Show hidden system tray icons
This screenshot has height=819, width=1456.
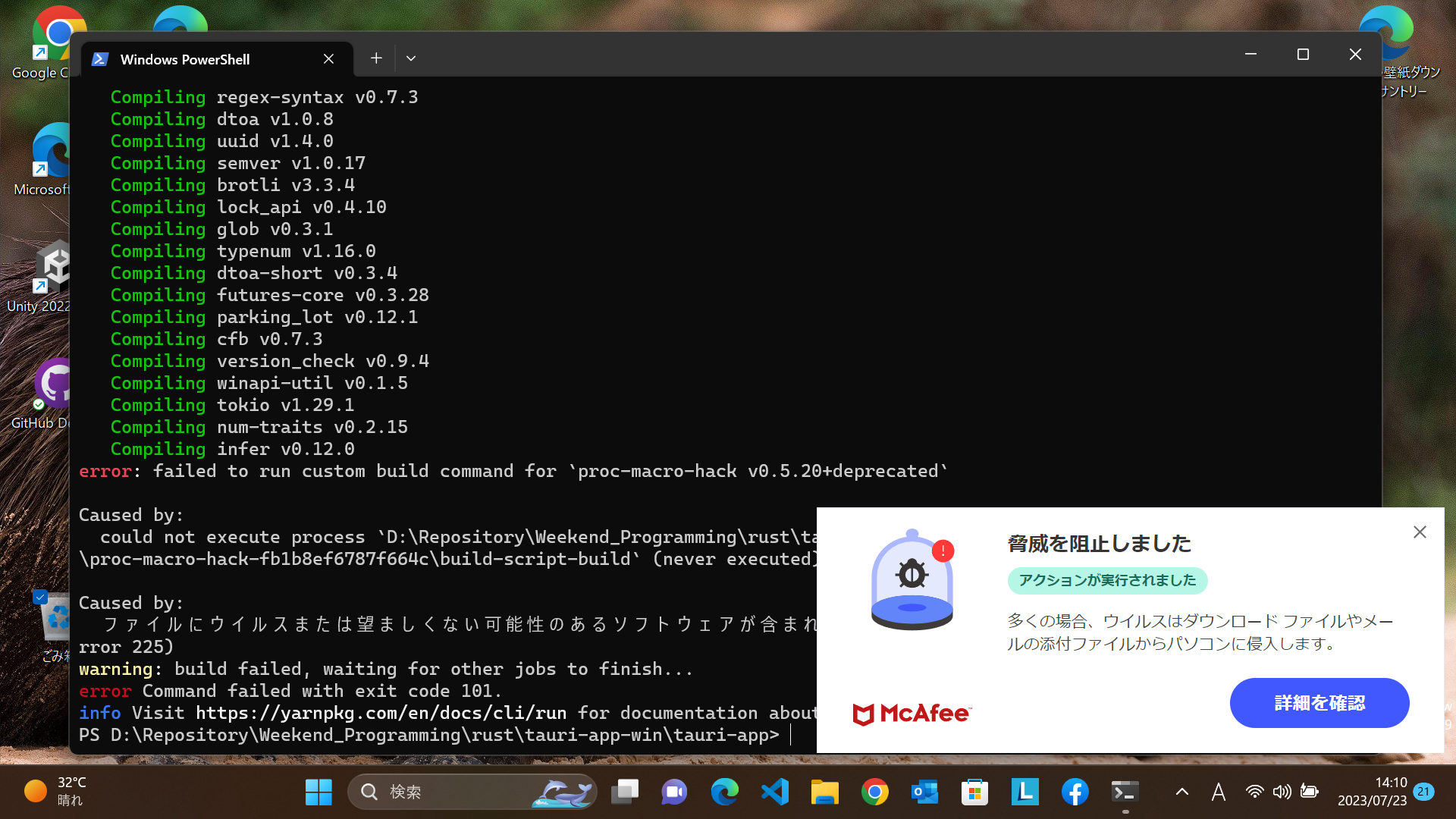tap(1181, 792)
